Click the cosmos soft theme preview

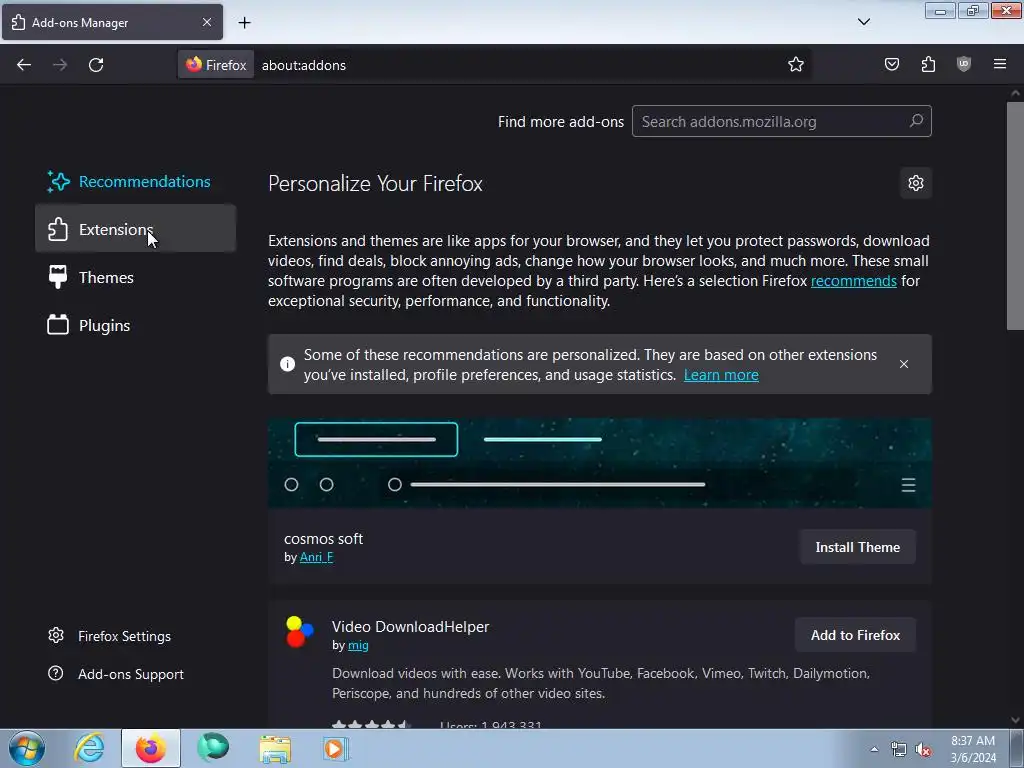coord(600,463)
